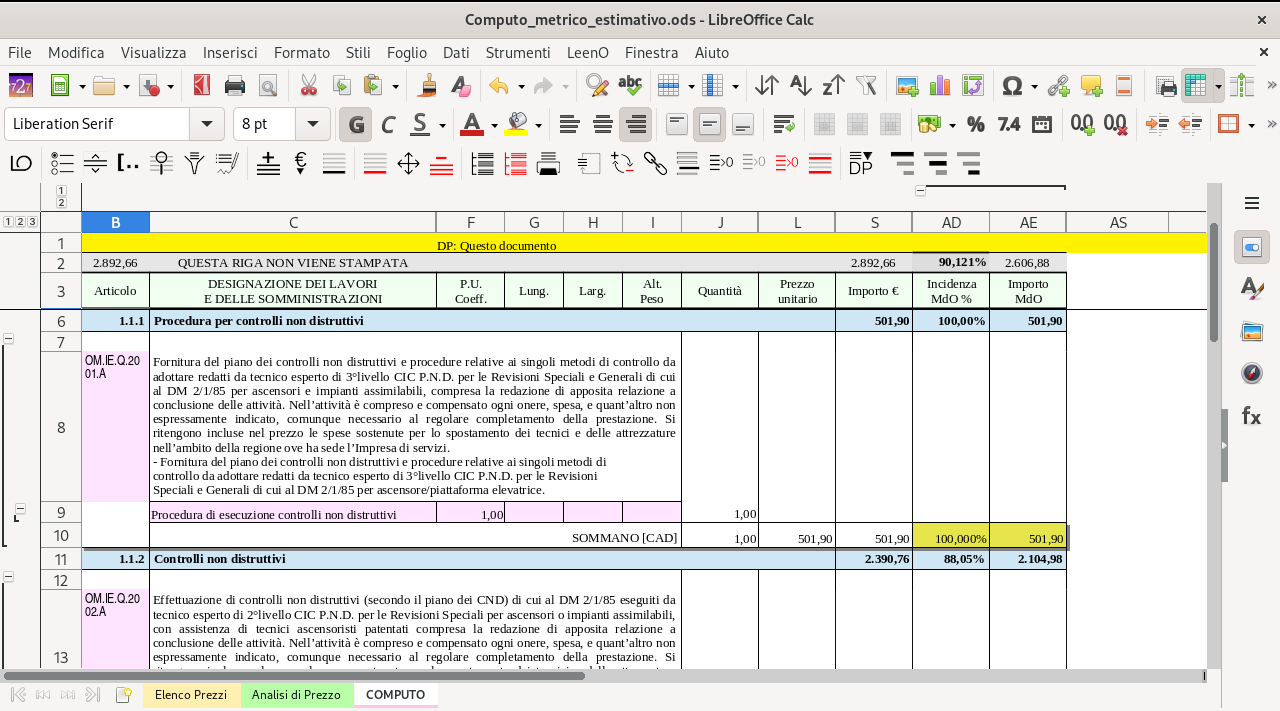Activate Clone Formatting paintbrush
The width and height of the screenshot is (1280, 711).
click(428, 87)
